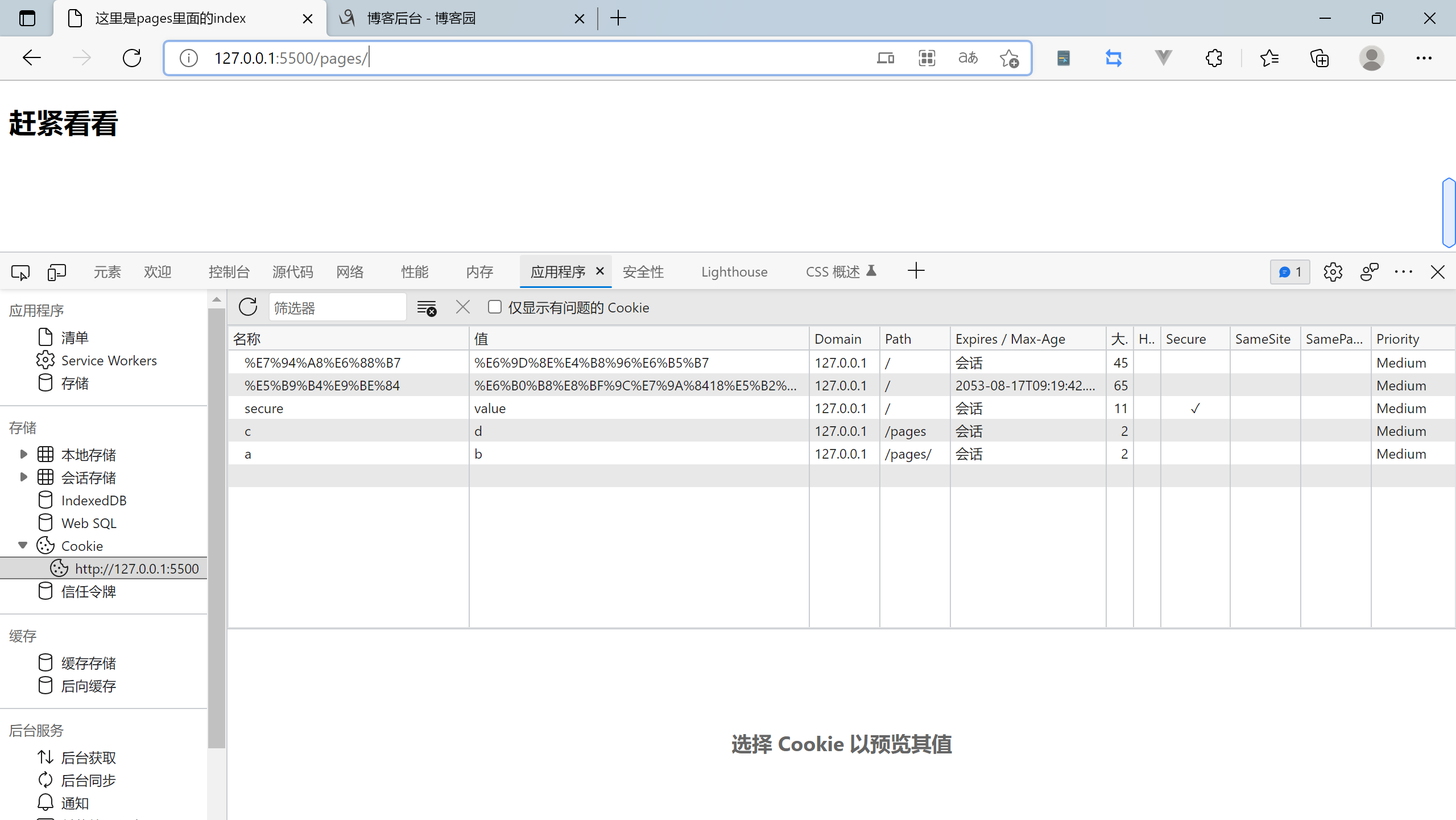Open the issues counter button
Screen dimensions: 1456x820
(x=1290, y=272)
